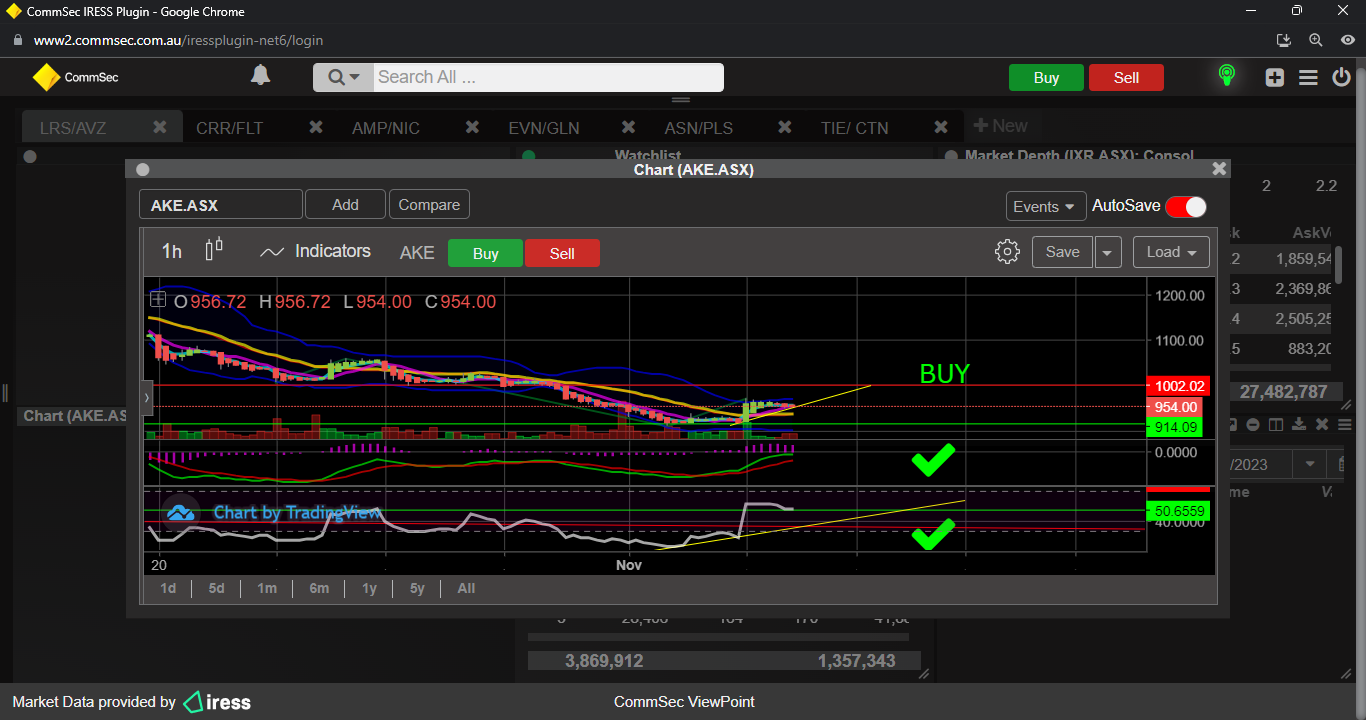Close the TIE/ CTN tab
This screenshot has height=720, width=1366.
click(941, 127)
